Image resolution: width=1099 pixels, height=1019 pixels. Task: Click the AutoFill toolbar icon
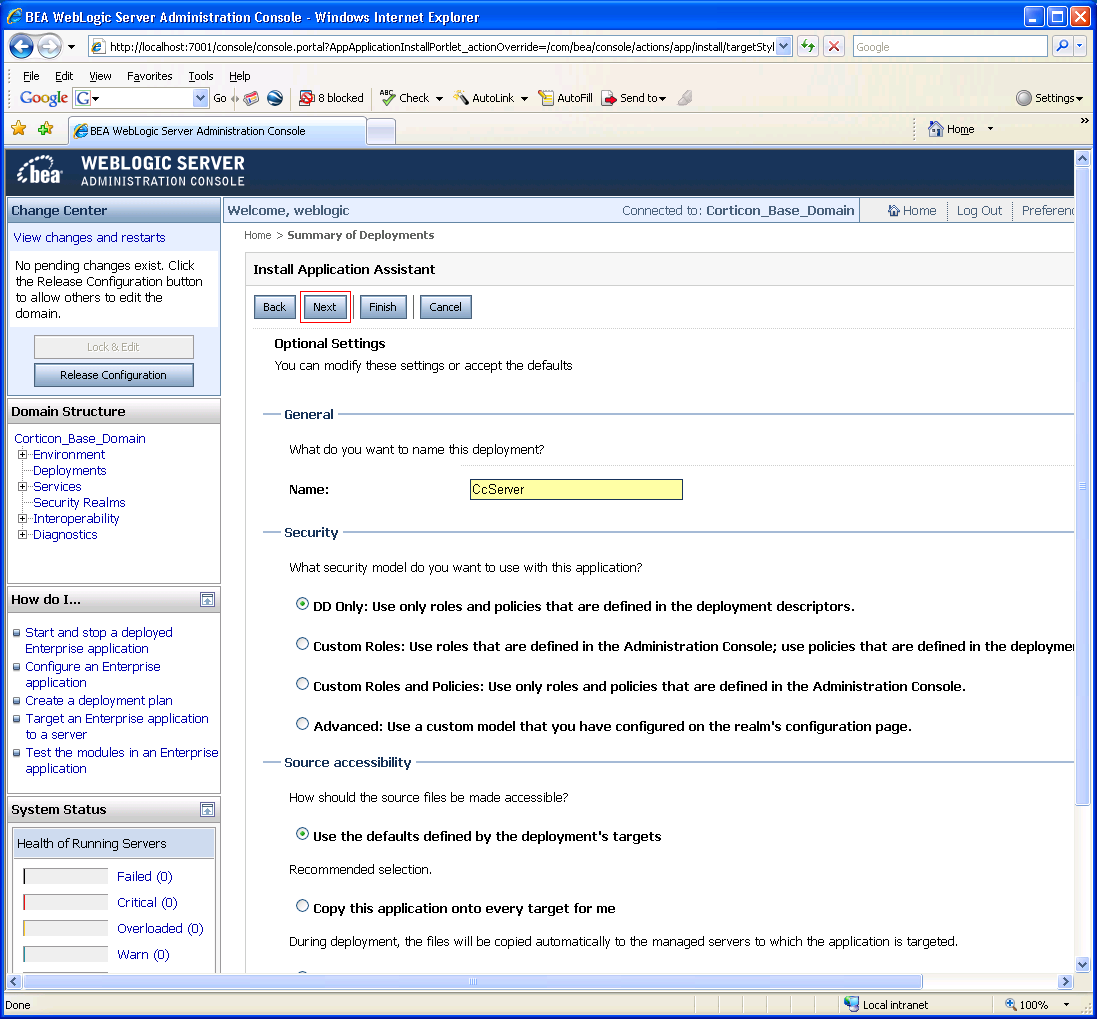coord(545,98)
